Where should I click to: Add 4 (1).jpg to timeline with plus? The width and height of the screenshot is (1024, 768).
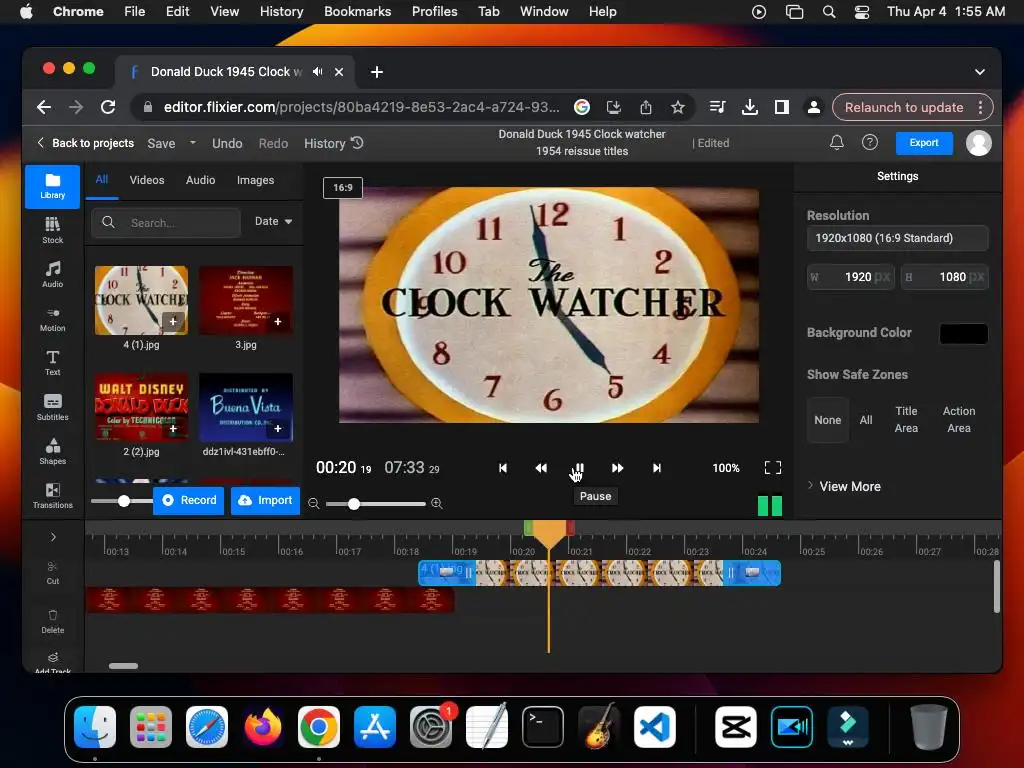[172, 321]
